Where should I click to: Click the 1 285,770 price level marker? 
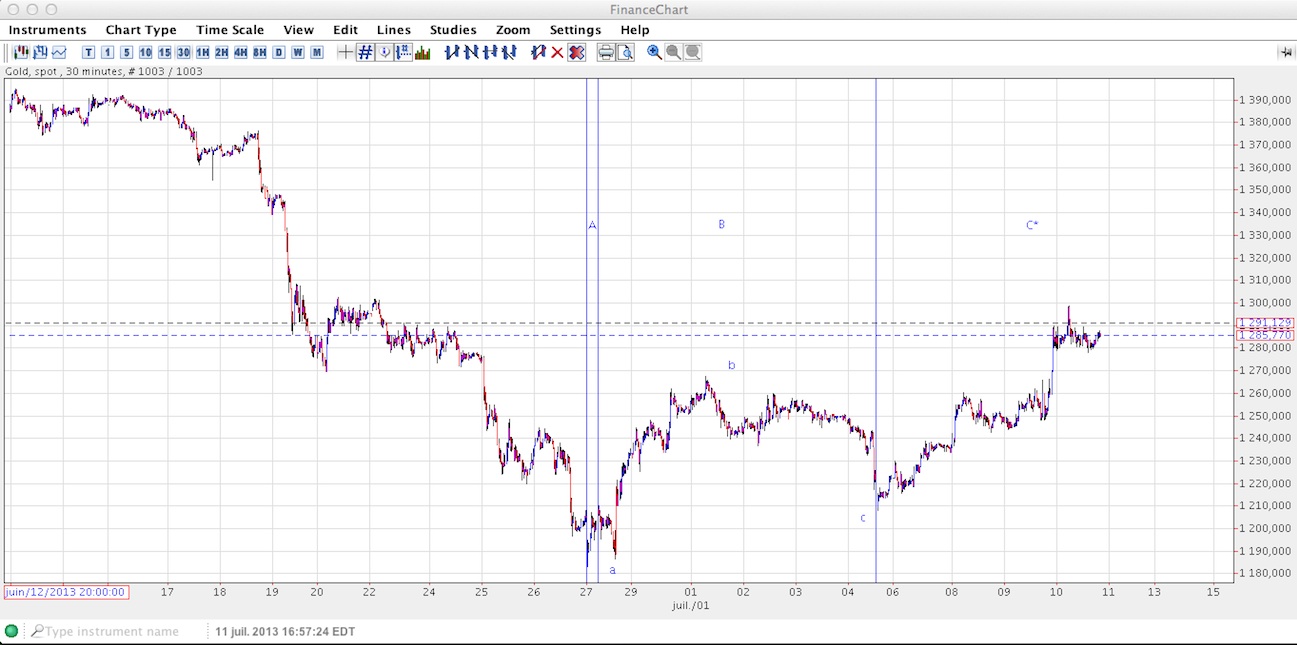(1265, 335)
